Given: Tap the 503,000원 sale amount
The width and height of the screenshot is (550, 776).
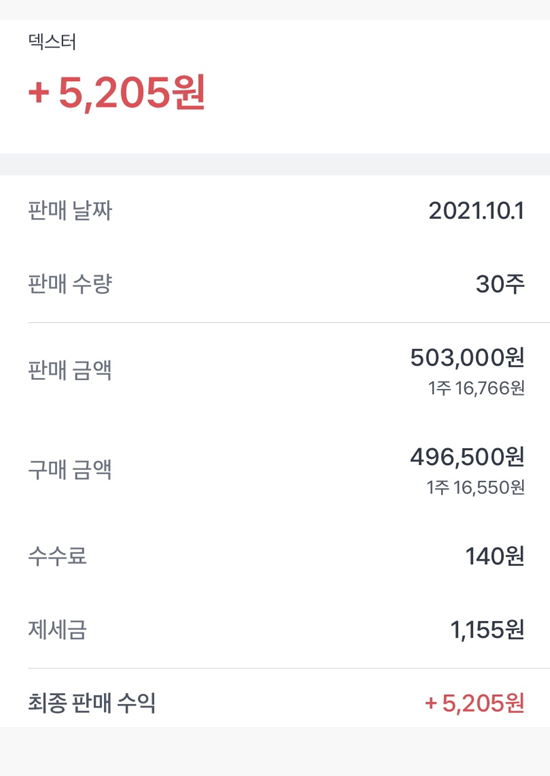Looking at the screenshot, I should point(467,357).
